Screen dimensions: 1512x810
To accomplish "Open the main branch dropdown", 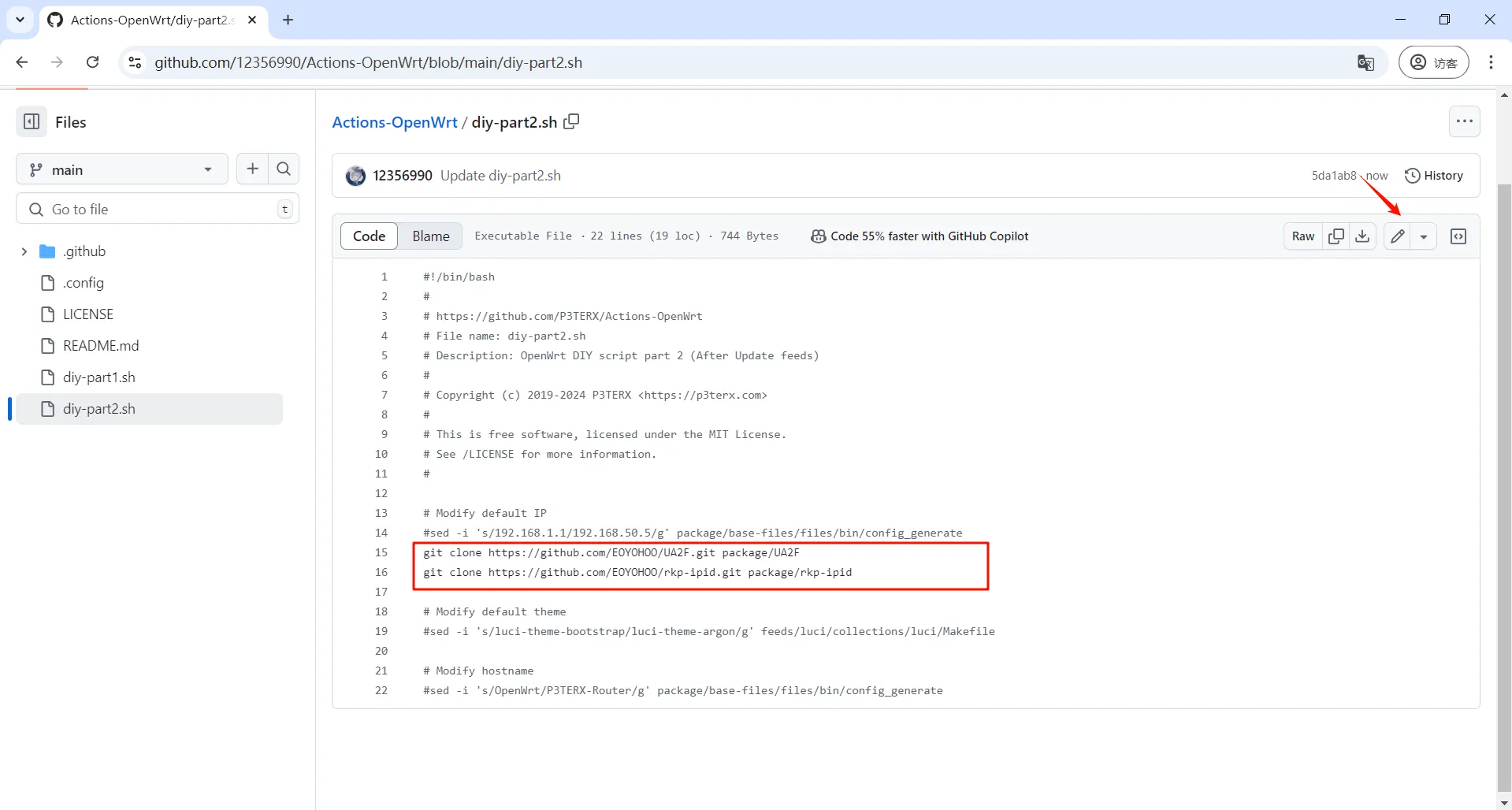I will pyautogui.click(x=121, y=169).
